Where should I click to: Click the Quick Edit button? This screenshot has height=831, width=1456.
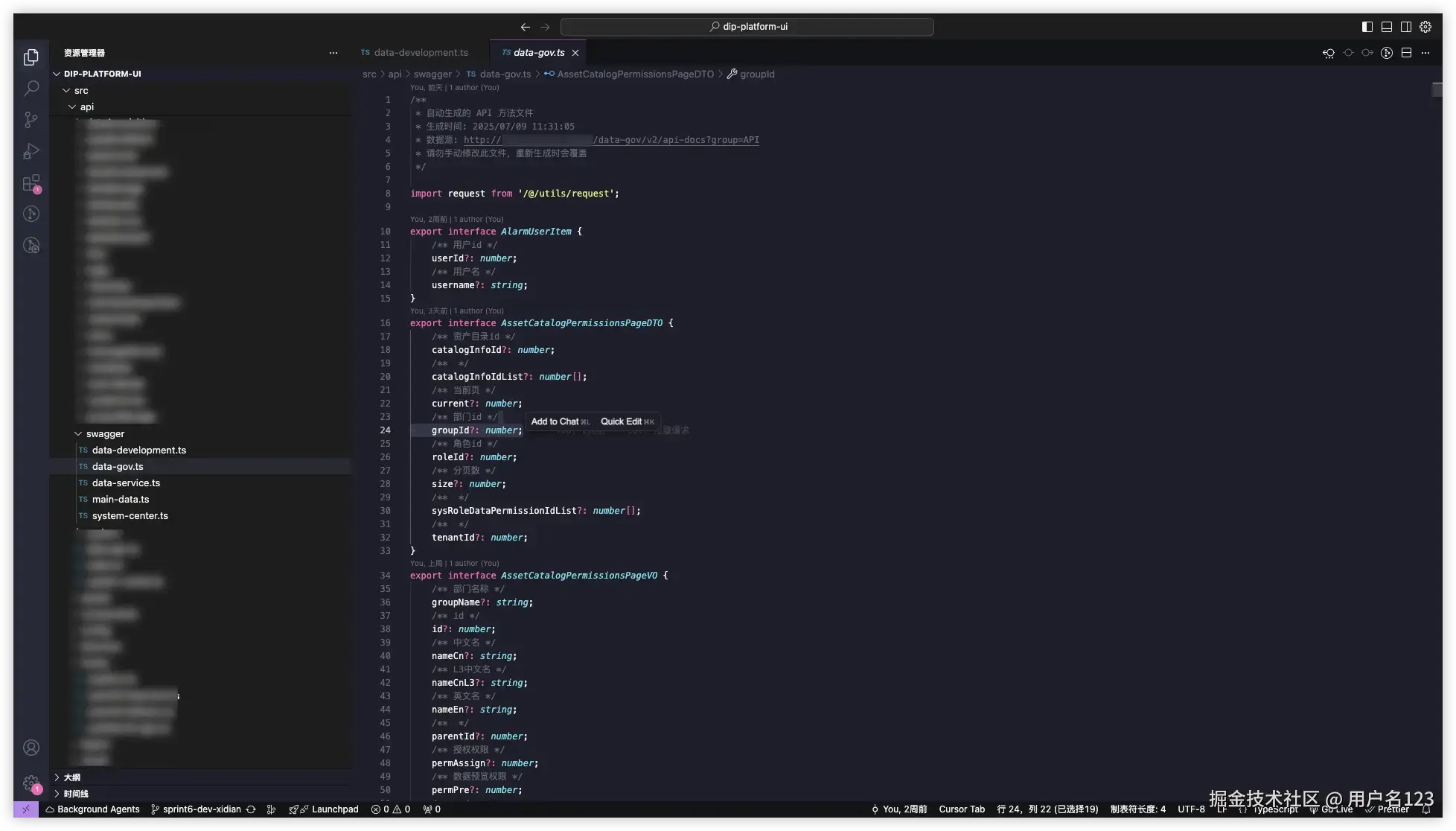point(622,421)
